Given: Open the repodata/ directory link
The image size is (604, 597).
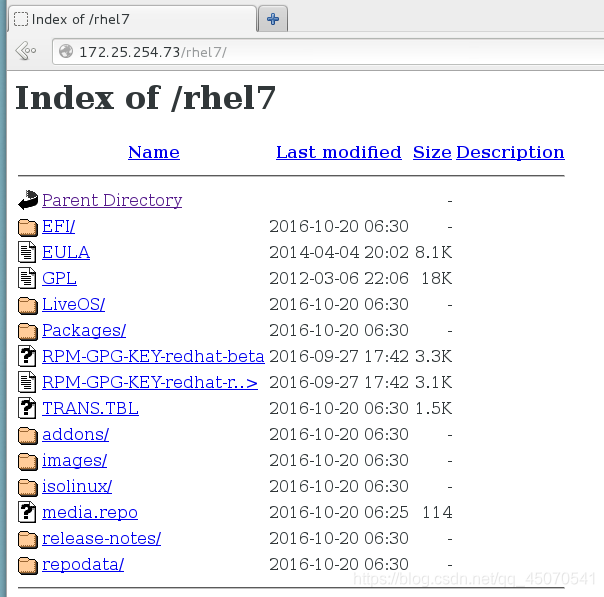Looking at the screenshot, I should click(83, 565).
